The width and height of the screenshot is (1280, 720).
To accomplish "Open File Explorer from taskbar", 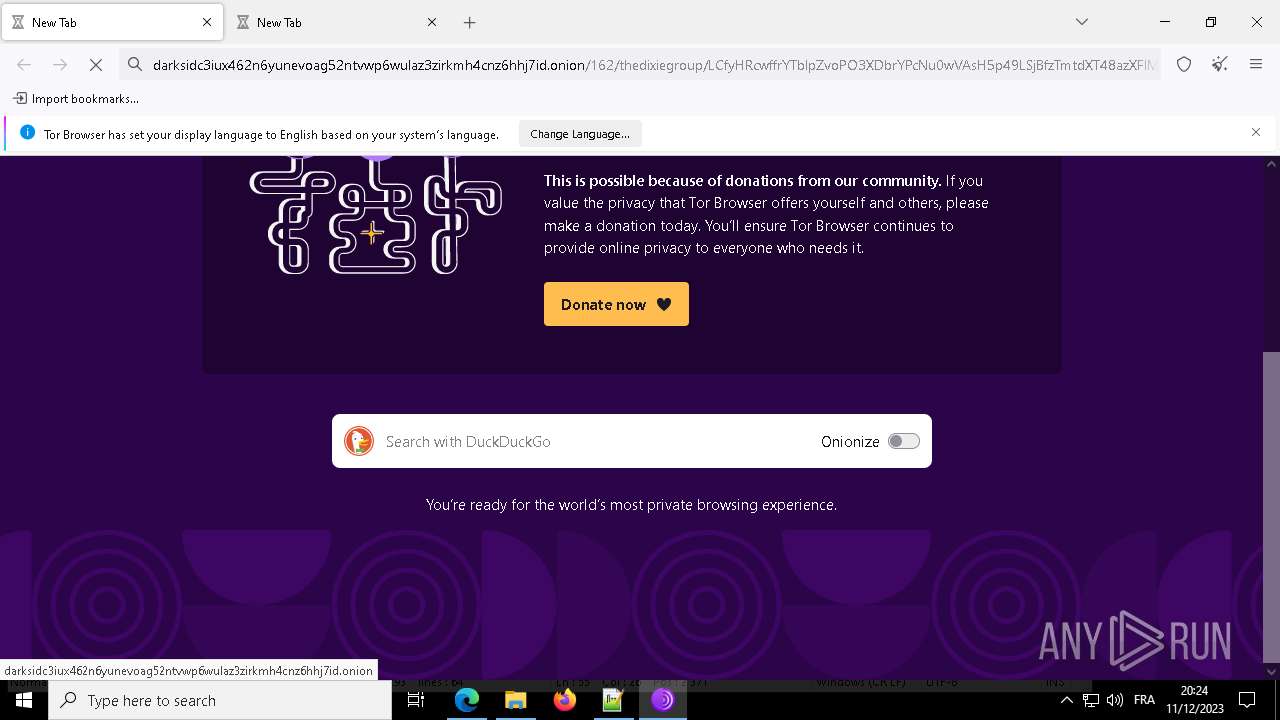I will tap(516, 700).
